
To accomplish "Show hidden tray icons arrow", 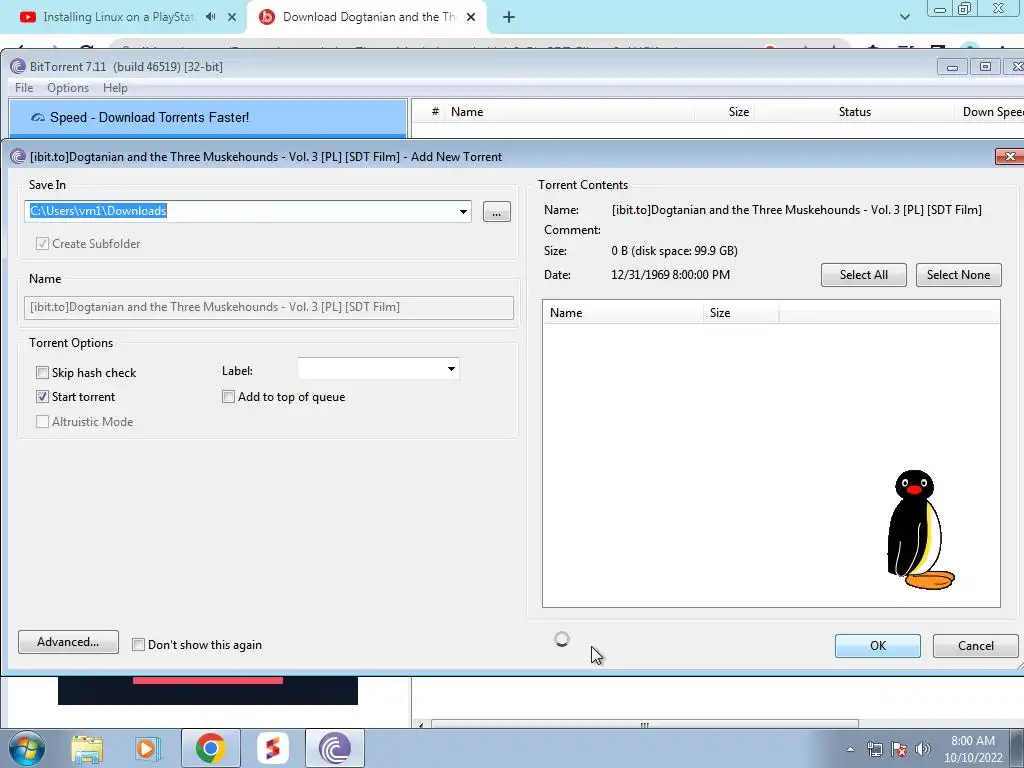I will click(850, 749).
